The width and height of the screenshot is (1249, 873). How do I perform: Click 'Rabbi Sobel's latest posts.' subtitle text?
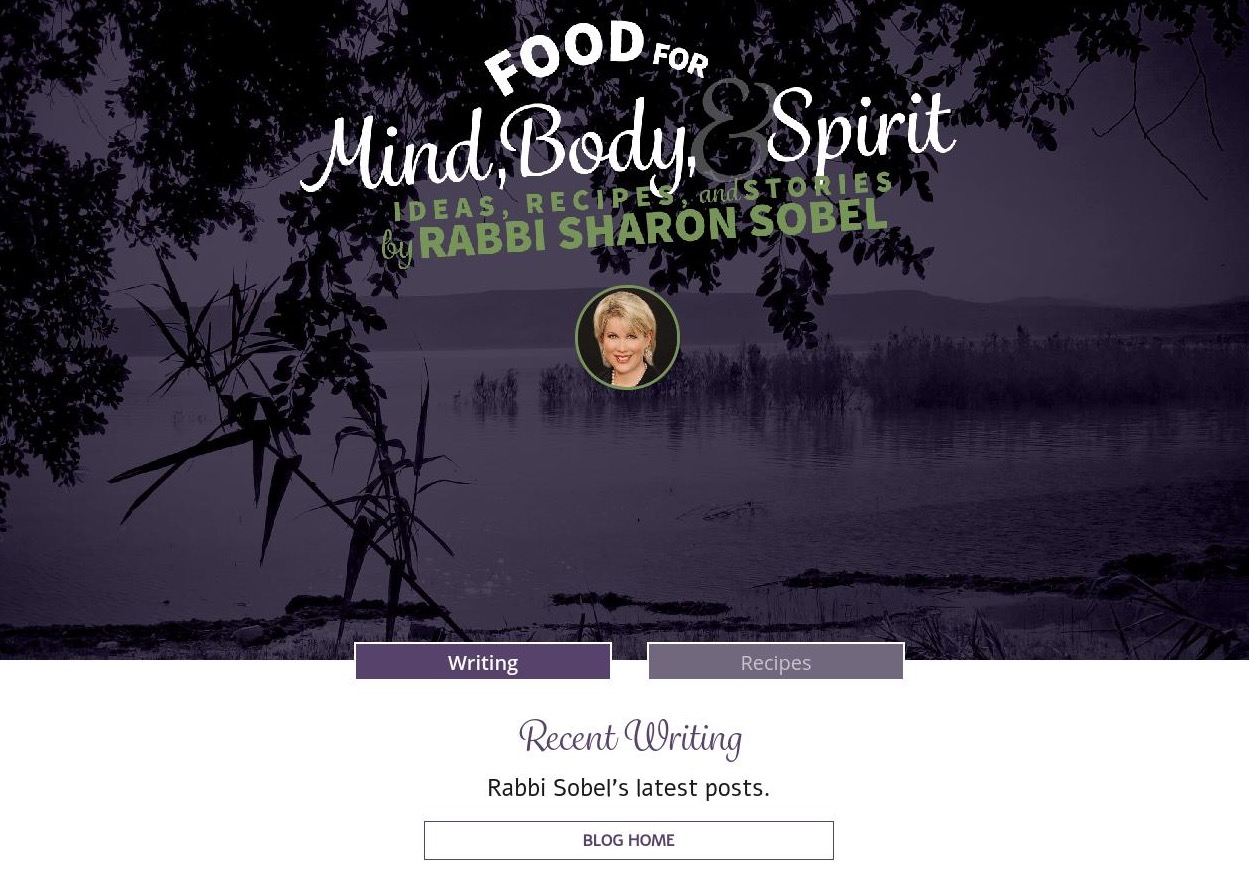628,788
